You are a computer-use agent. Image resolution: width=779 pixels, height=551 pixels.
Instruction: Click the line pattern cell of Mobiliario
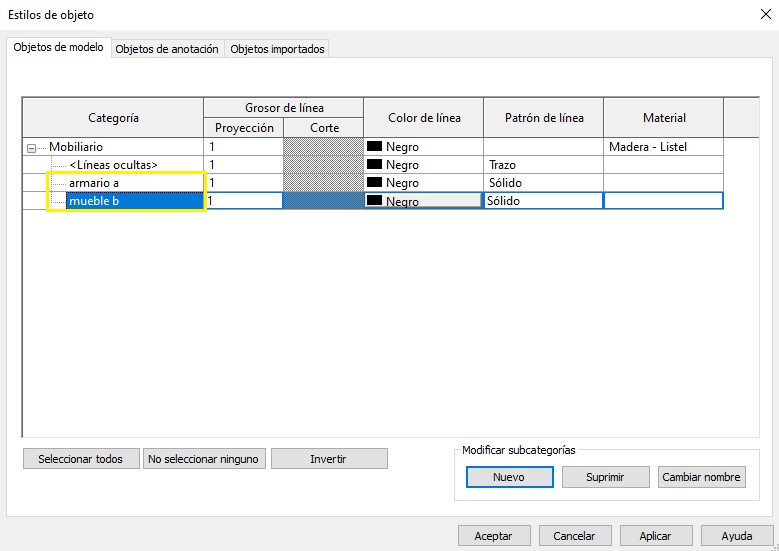pos(544,147)
